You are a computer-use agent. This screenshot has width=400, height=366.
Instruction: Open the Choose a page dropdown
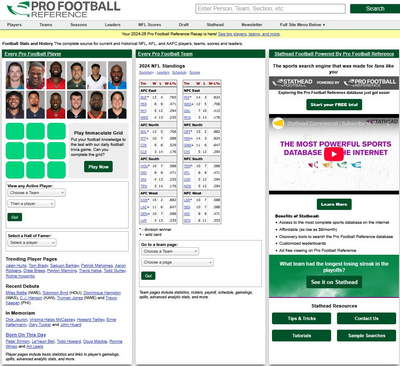click(x=177, y=262)
